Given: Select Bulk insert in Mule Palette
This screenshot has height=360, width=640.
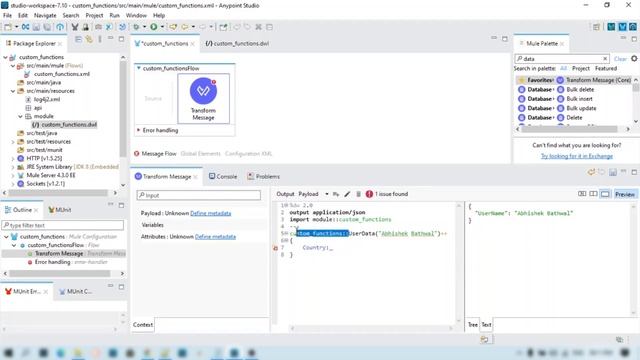Looking at the screenshot, I should (575, 99).
